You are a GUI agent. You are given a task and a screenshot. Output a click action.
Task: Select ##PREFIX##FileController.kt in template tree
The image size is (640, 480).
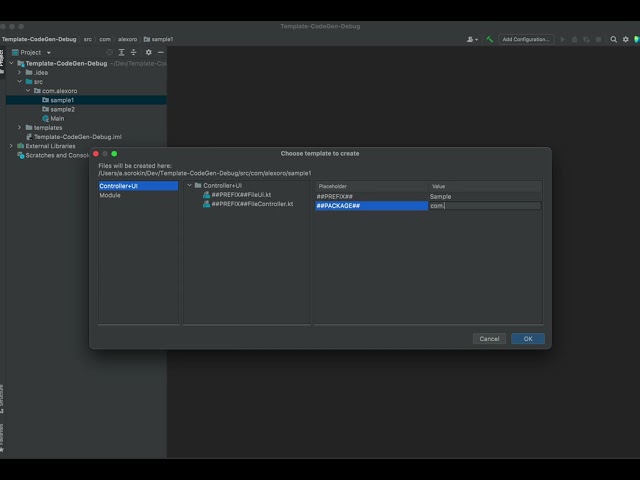click(x=252, y=204)
